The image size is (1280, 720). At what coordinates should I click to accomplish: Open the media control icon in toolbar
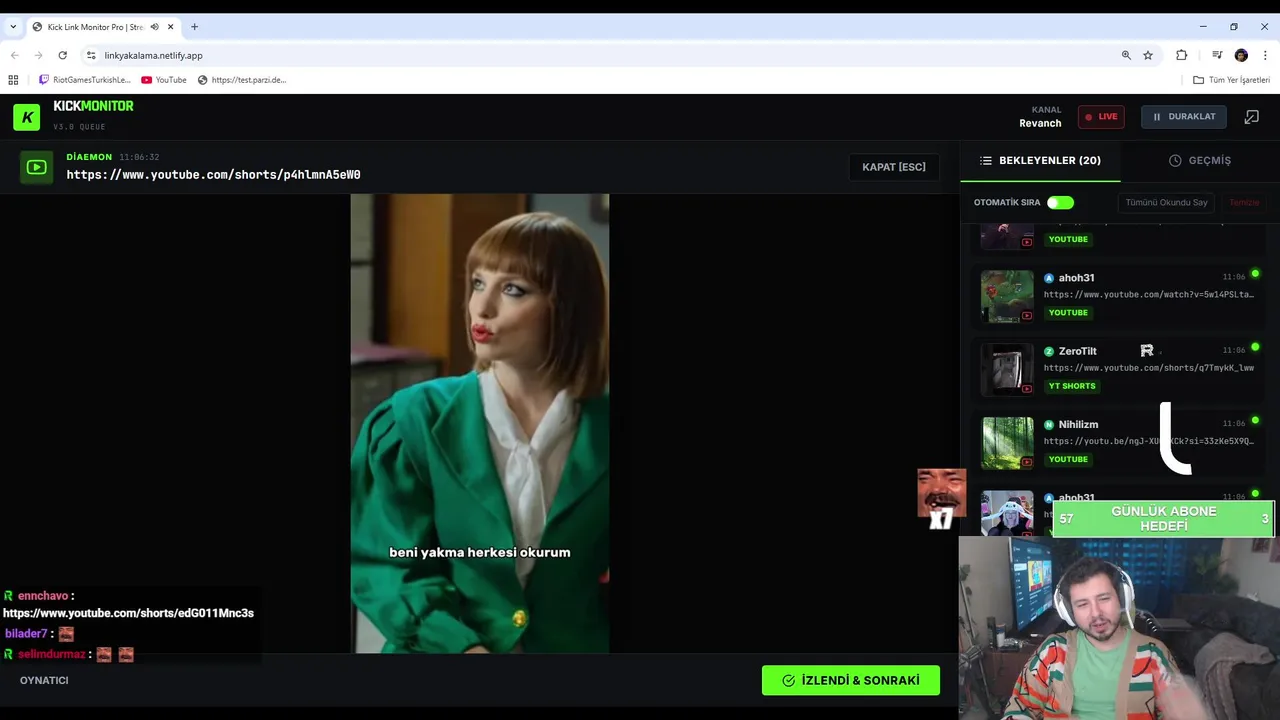[x=1217, y=55]
